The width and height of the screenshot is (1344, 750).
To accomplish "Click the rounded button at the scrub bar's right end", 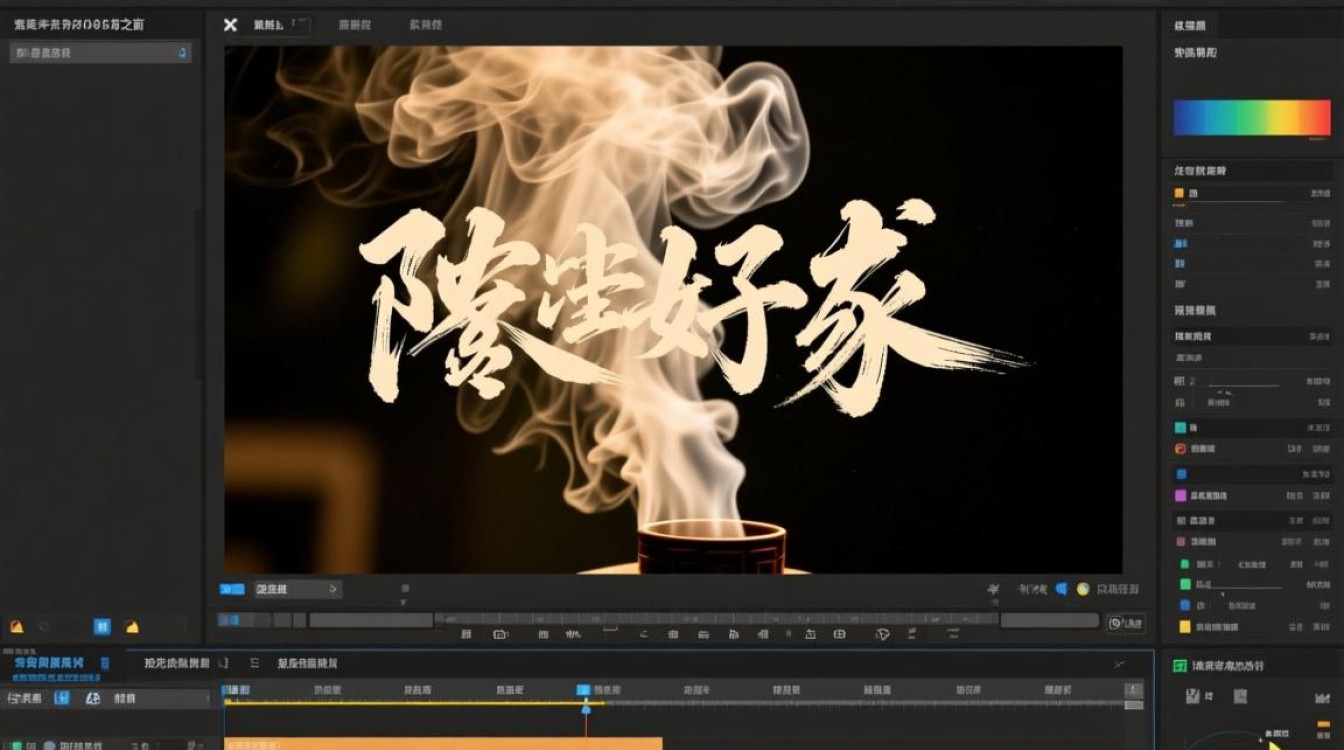I will pos(1125,622).
